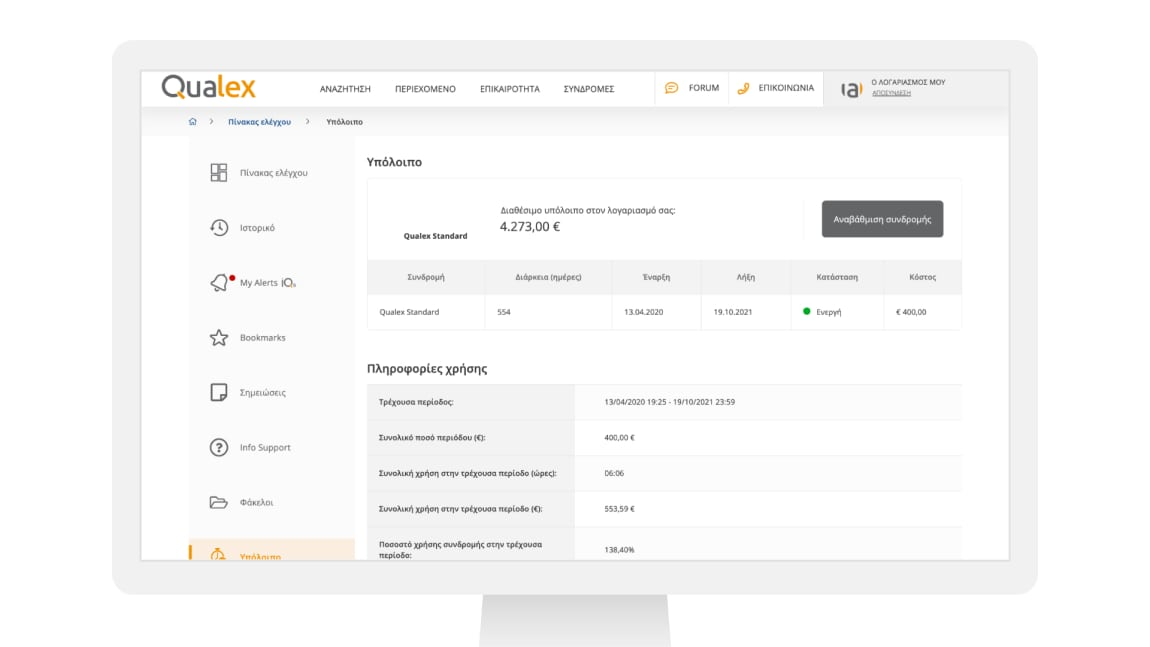Screen dimensions: 1150x647
Task: Select Πίνακας ελέγχου in sidebar
Action: tap(274, 173)
